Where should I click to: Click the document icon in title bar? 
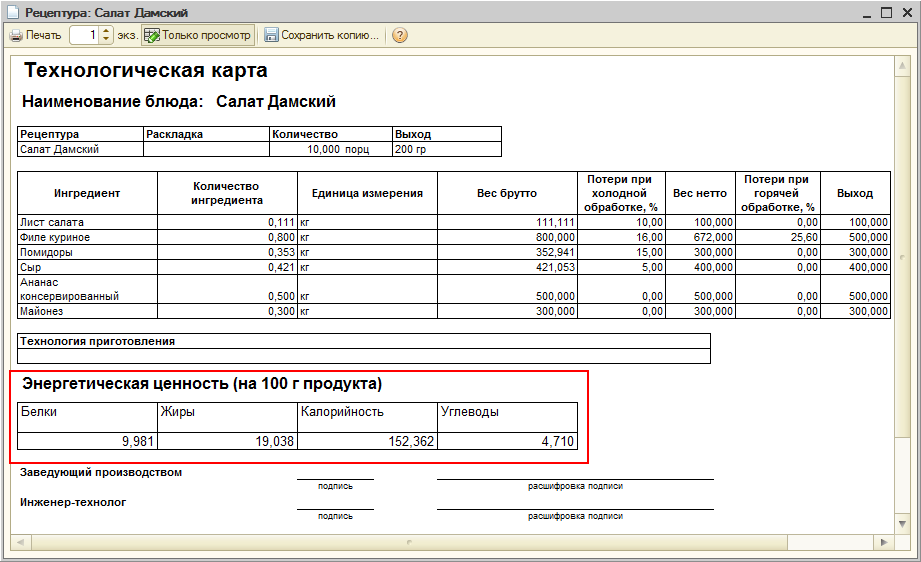[x=13, y=13]
